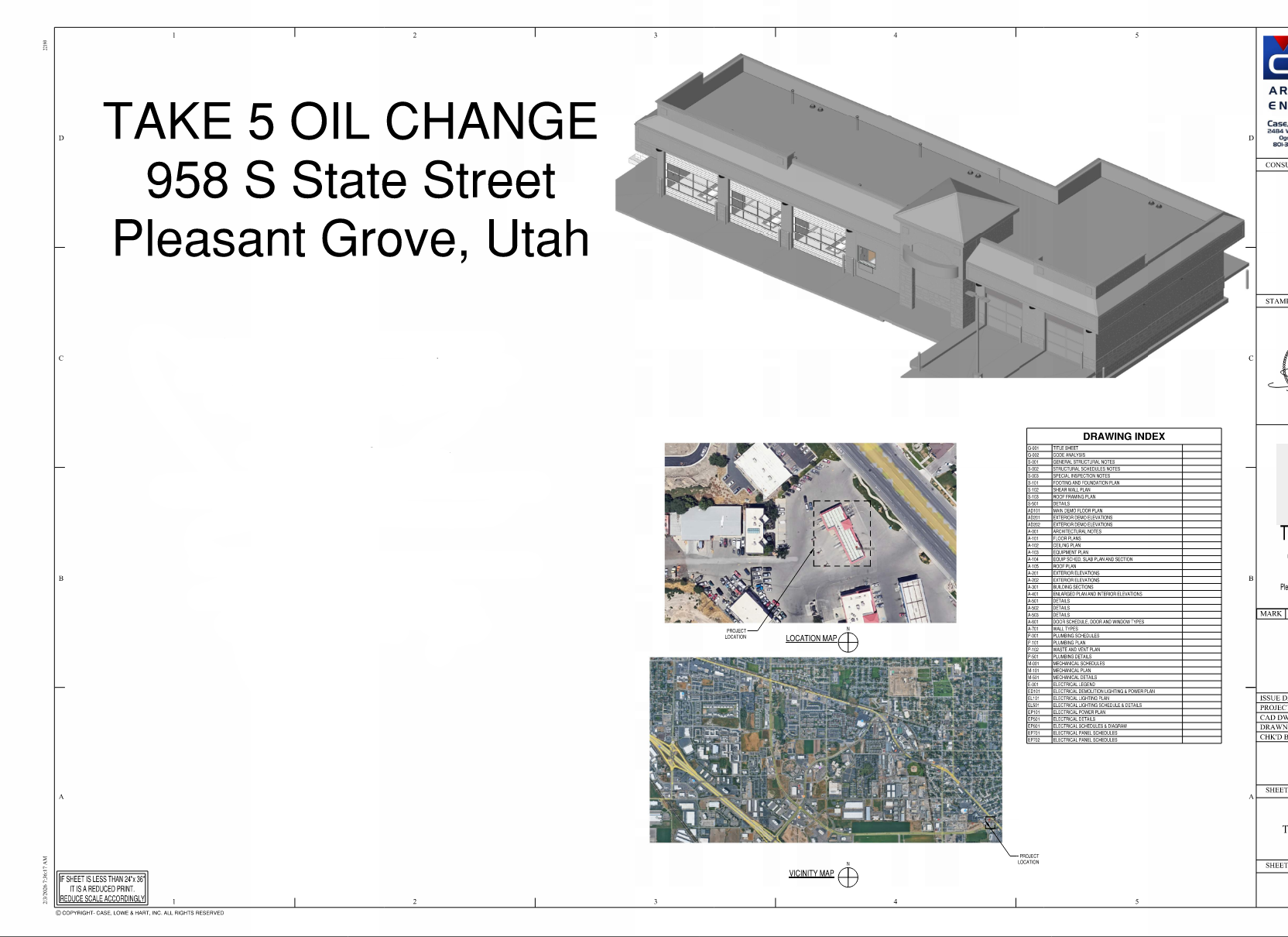Select 'ELECTRICAL SCHEDULES & DIAGRAM' row

tap(1124, 726)
